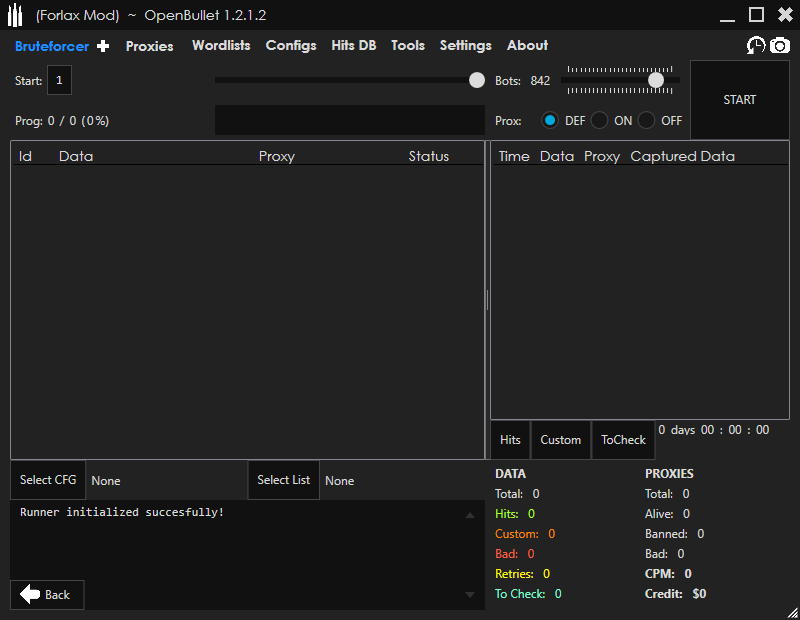Go back using the arrow Back button
800x620 pixels.
pos(47,594)
